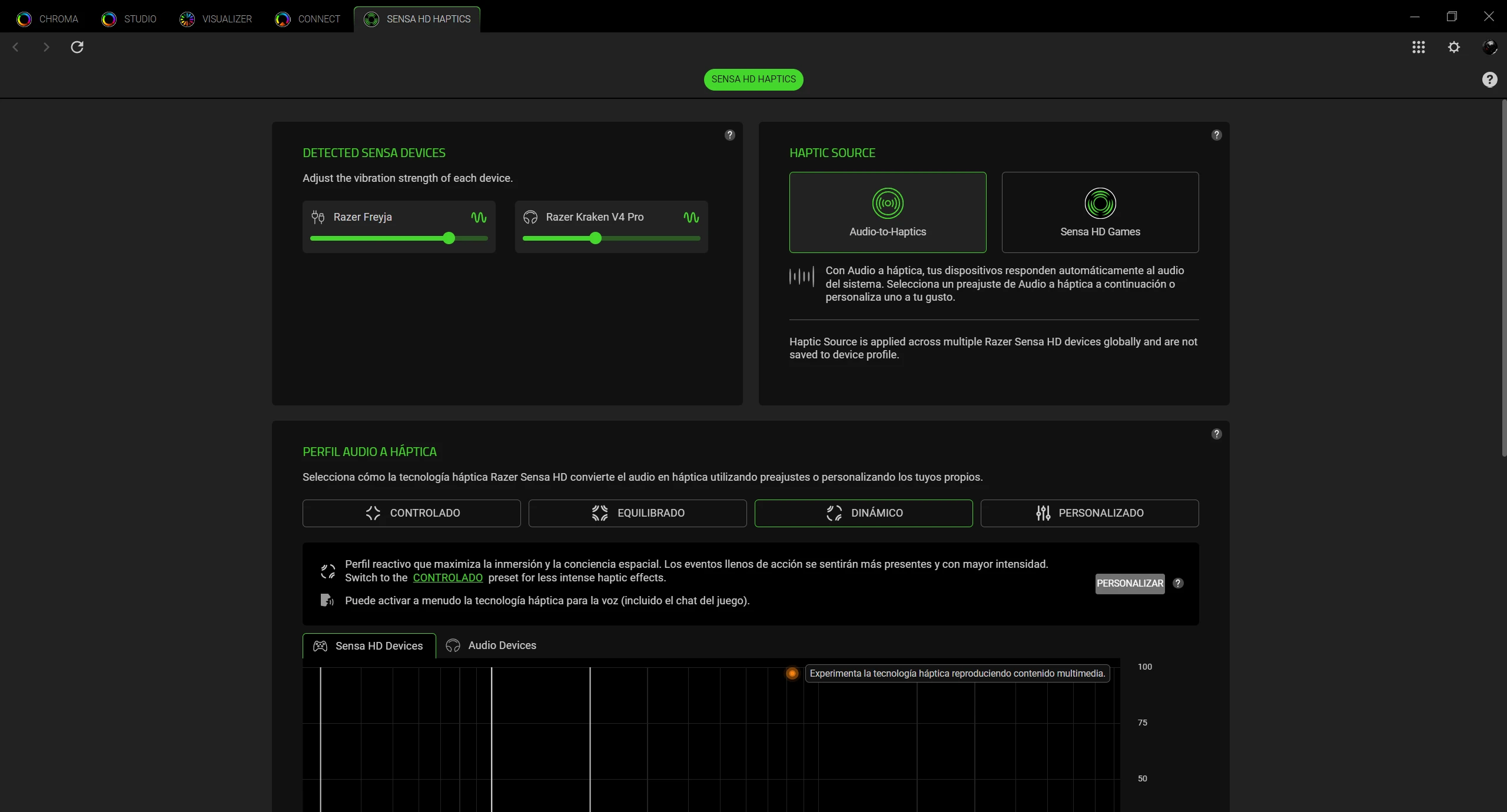Image resolution: width=1507 pixels, height=812 pixels.
Task: Open the CHROMA tab
Action: pos(47,19)
